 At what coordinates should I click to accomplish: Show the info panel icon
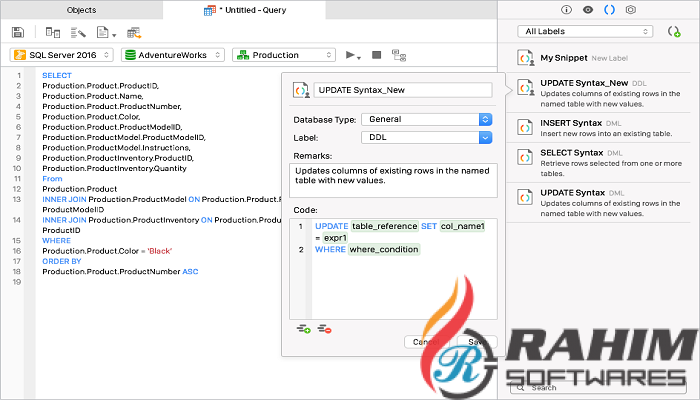[x=566, y=9]
